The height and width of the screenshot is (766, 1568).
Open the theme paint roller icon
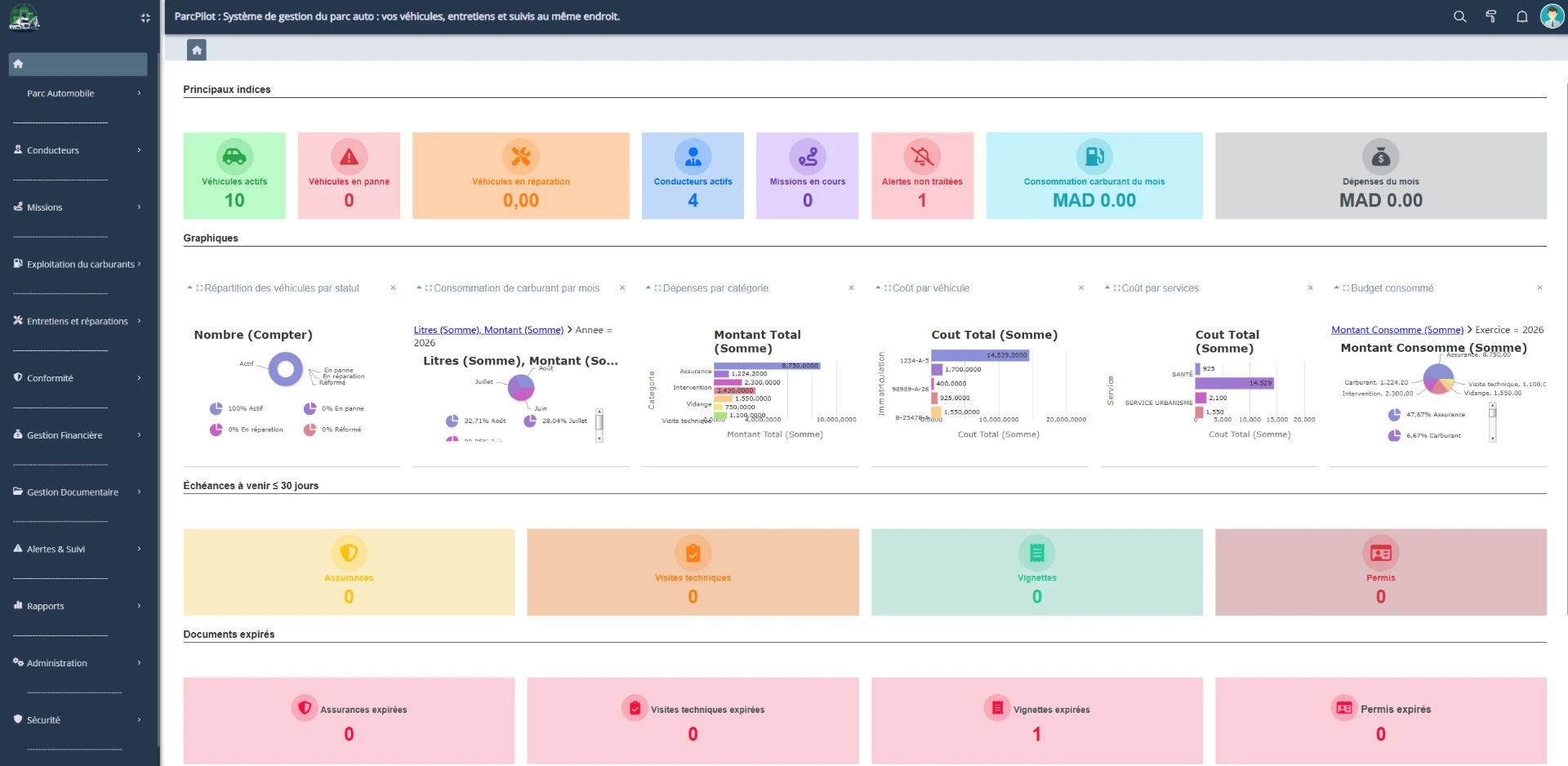tap(1490, 16)
